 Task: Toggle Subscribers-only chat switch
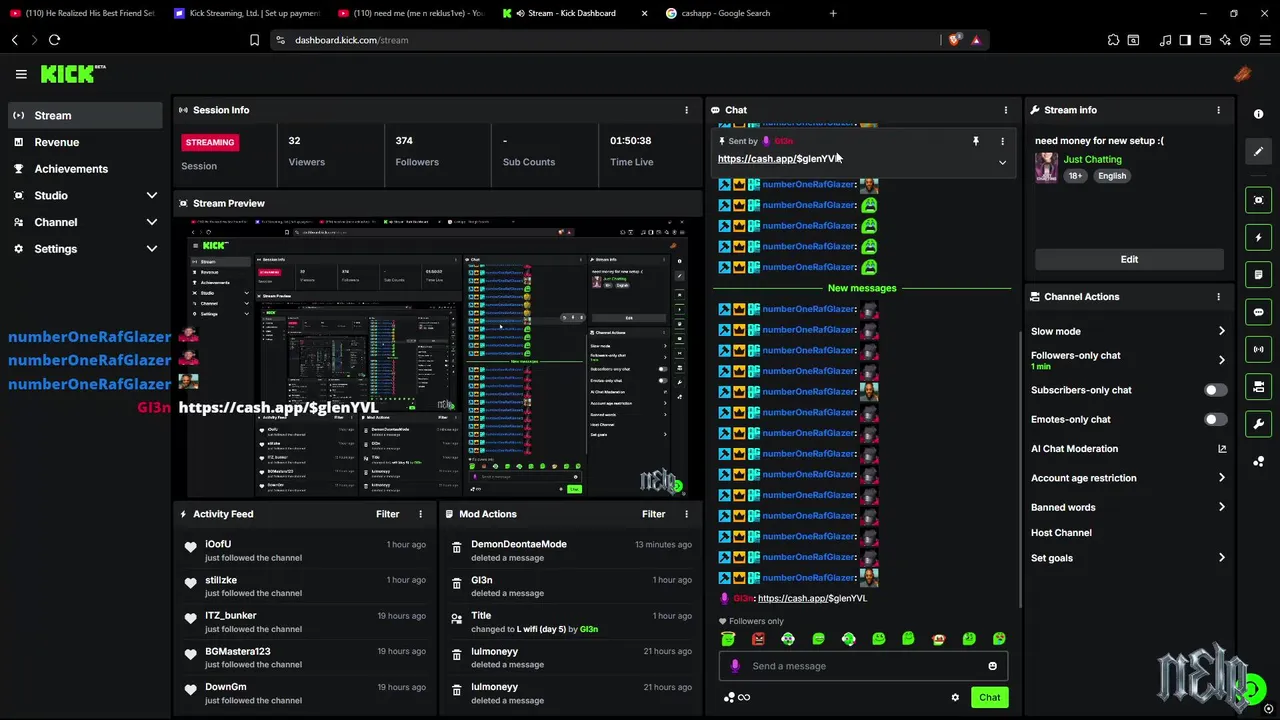[x=1215, y=390]
